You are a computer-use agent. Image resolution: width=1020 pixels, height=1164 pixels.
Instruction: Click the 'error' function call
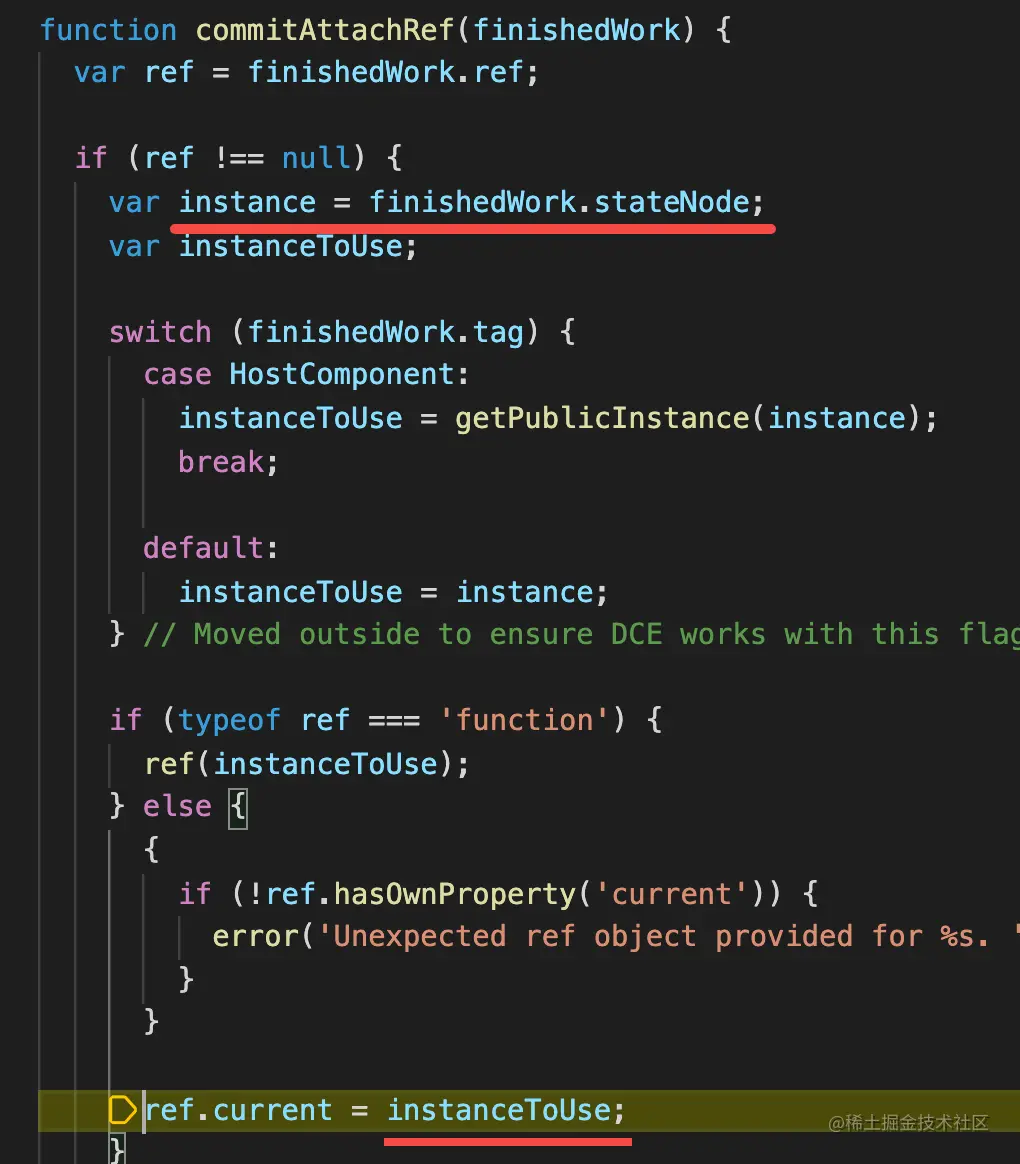(x=255, y=937)
